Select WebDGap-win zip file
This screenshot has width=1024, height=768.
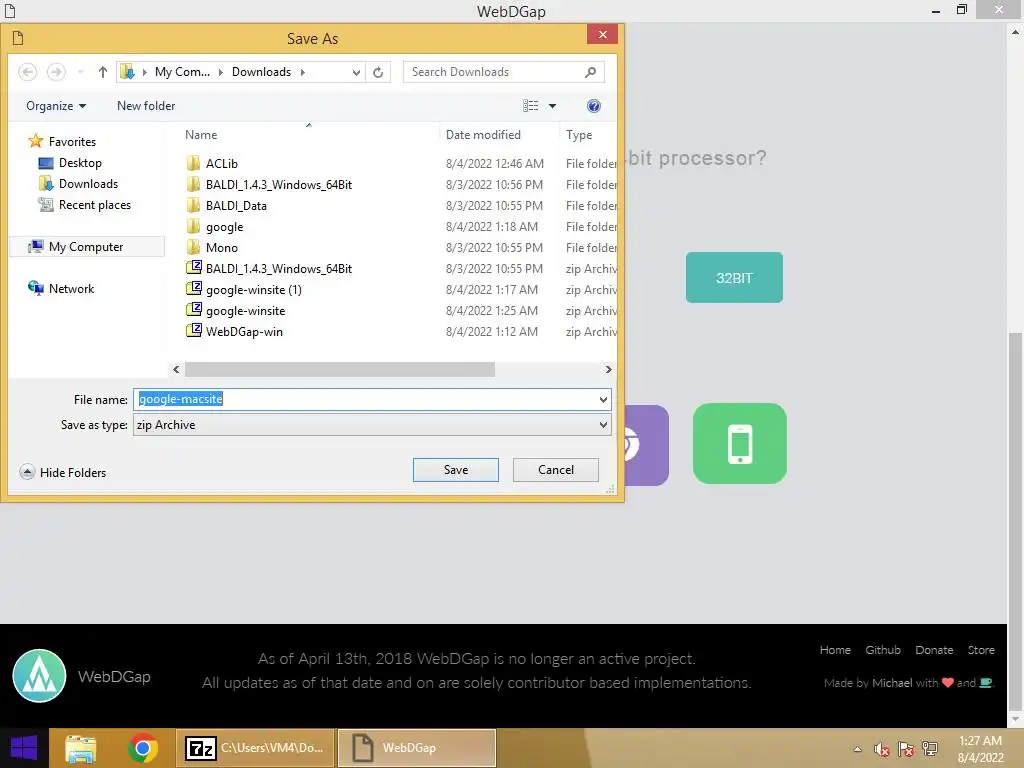pyautogui.click(x=244, y=332)
